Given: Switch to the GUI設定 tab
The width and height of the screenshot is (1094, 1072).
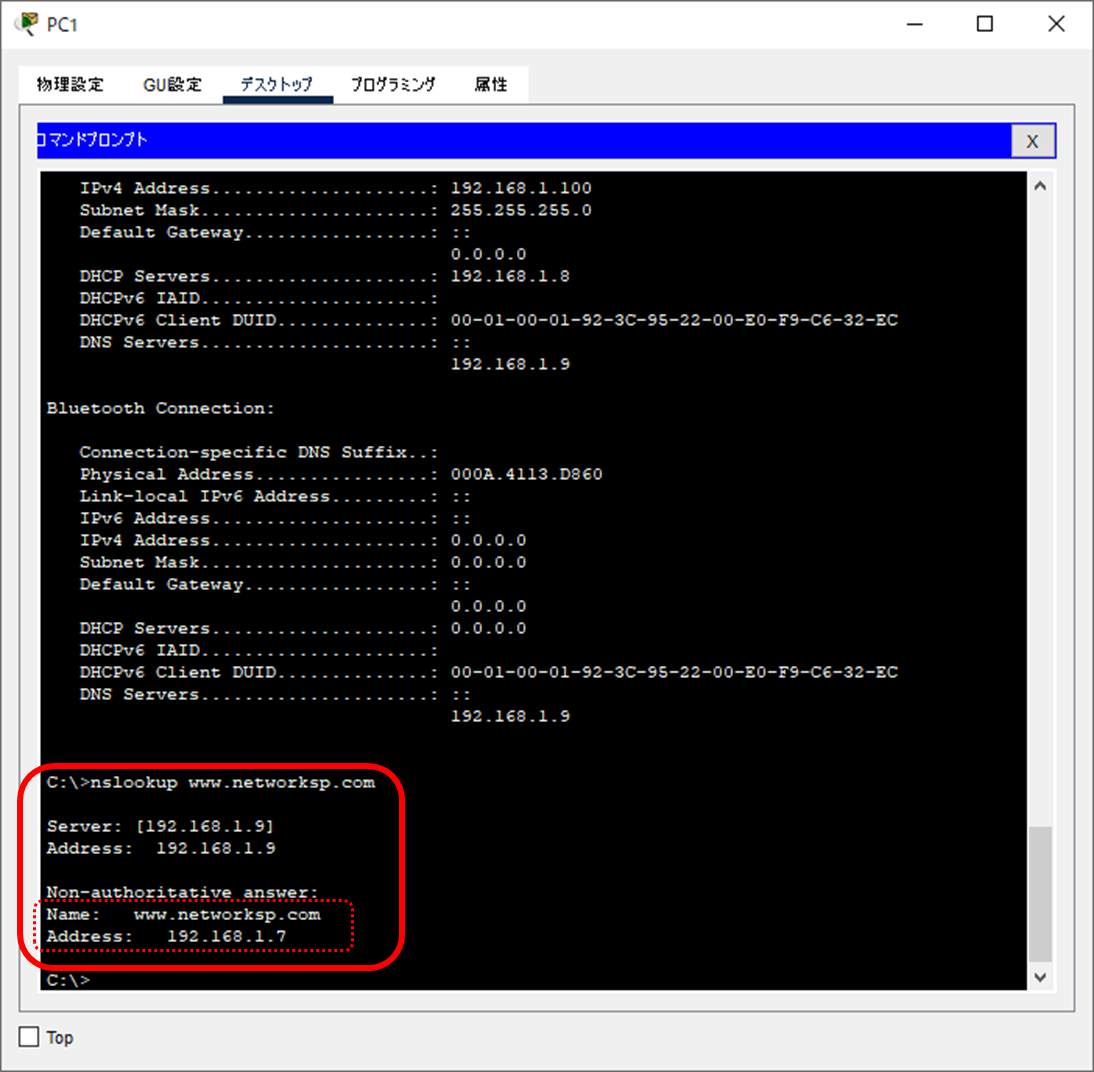Looking at the screenshot, I should coord(172,84).
